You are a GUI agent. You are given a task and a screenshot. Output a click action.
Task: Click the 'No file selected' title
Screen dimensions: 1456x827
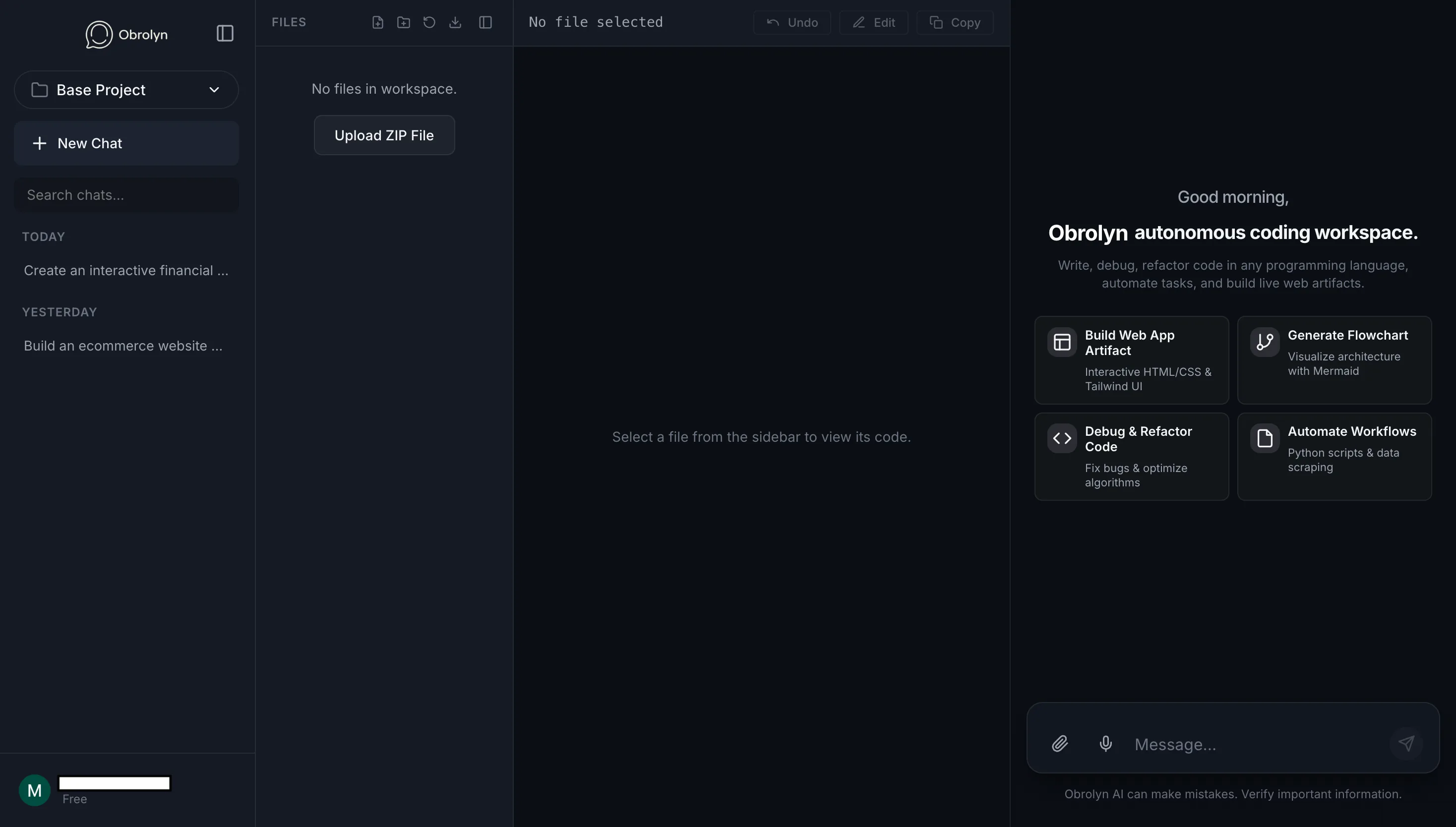[596, 22]
